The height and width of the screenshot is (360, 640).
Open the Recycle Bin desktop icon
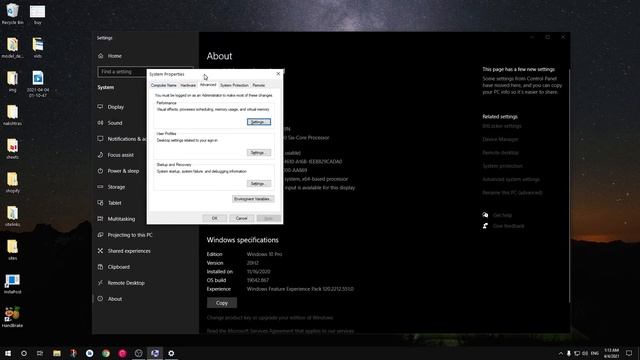coord(12,14)
